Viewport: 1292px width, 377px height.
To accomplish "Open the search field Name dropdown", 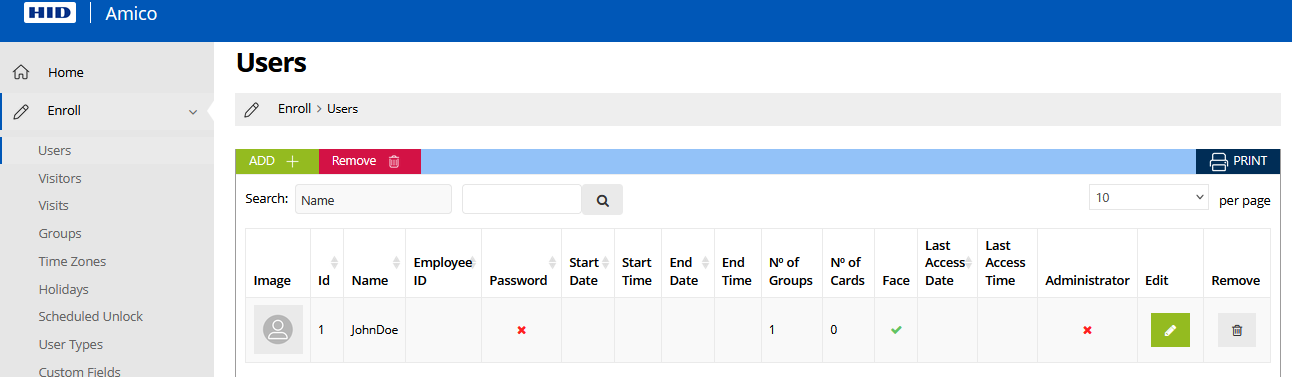I will tap(373, 199).
